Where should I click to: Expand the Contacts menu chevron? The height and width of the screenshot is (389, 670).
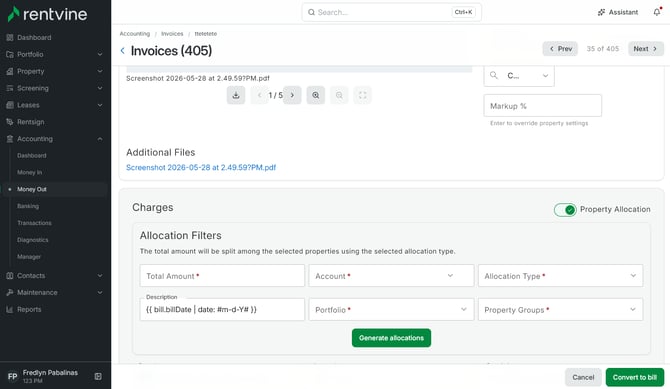100,276
